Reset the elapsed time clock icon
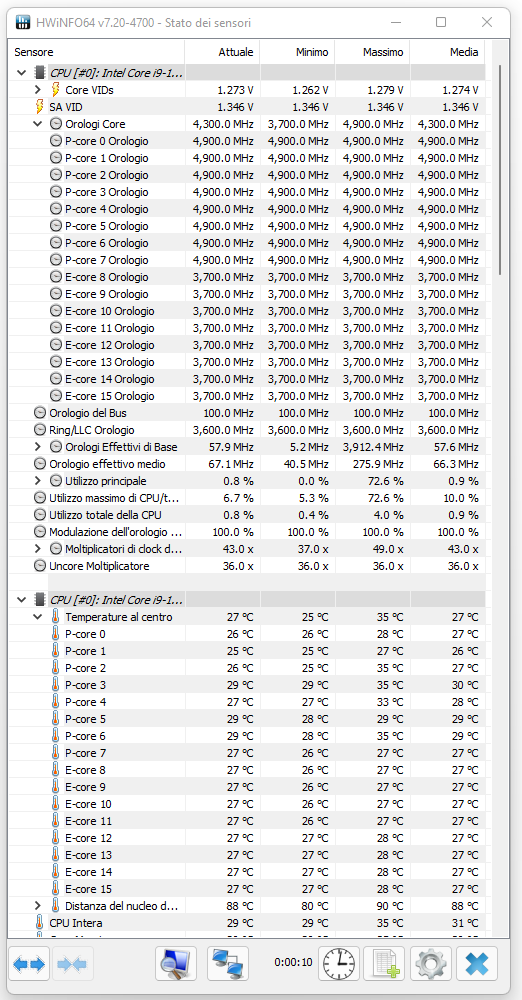The width and height of the screenshot is (522, 1000). click(x=339, y=964)
